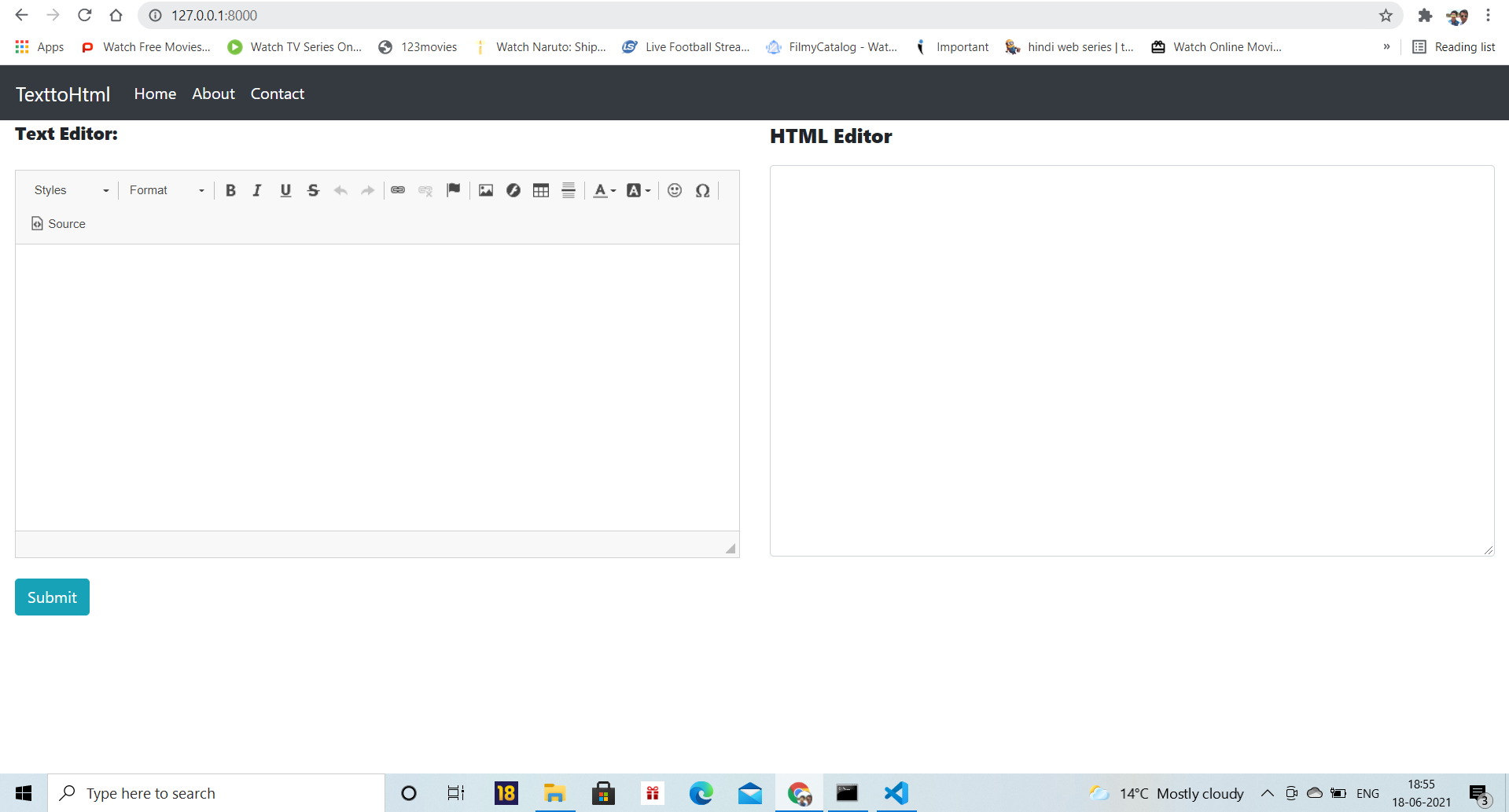Viewport: 1509px width, 812px height.
Task: Expand the Styles dropdown
Action: point(72,190)
